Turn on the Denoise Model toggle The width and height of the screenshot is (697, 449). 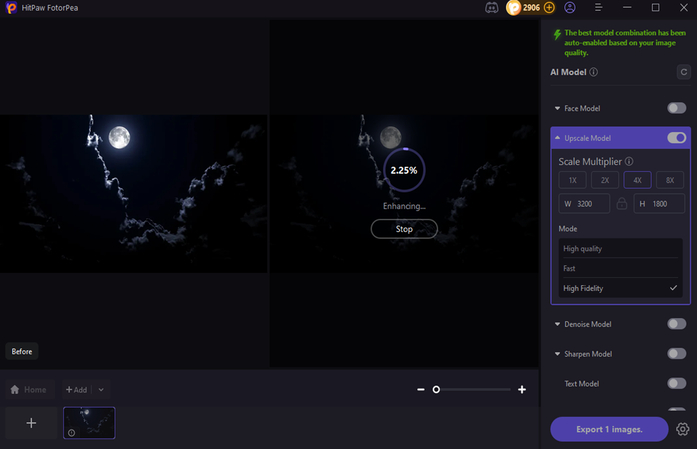677,324
